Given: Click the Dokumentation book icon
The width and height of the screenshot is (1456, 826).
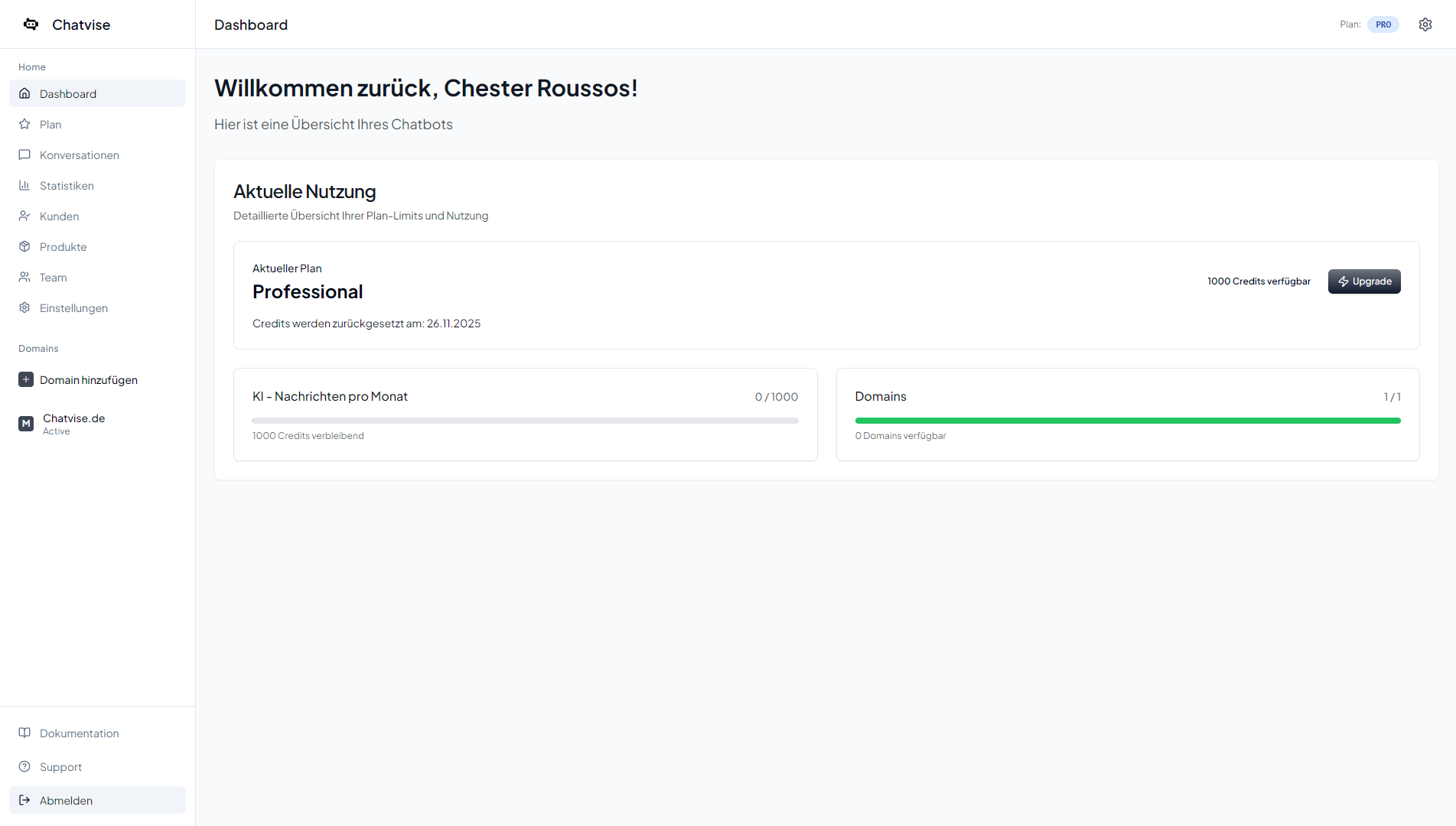Looking at the screenshot, I should tap(25, 733).
